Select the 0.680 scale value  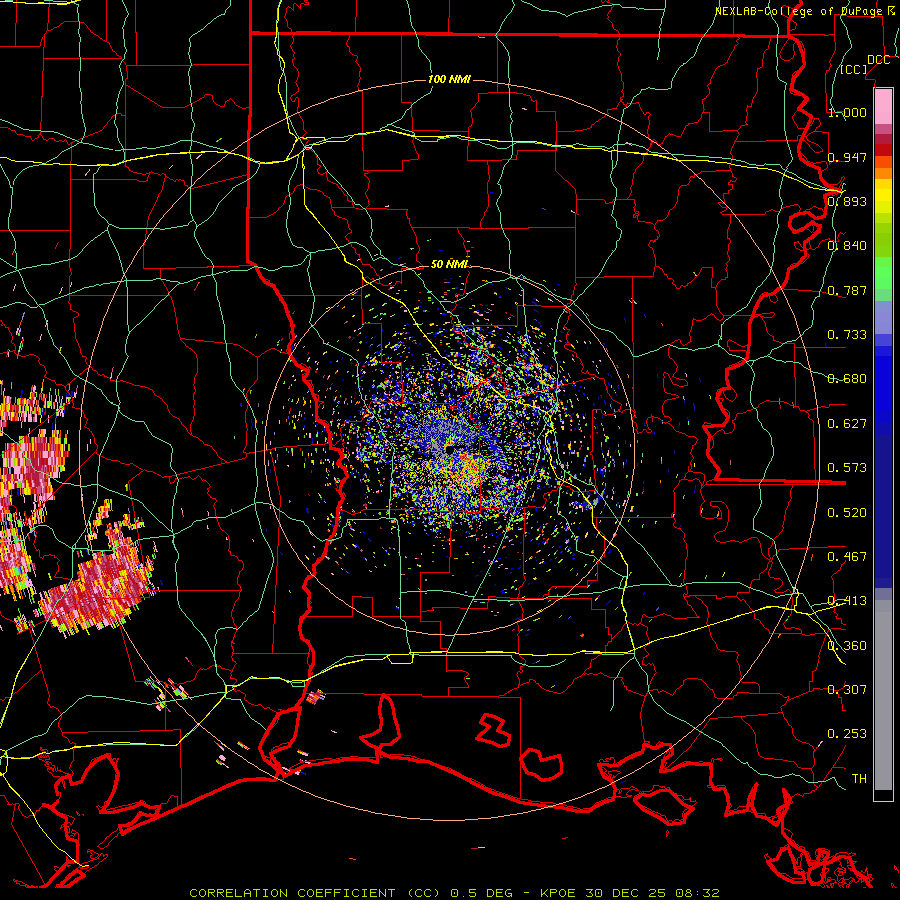pyautogui.click(x=847, y=379)
